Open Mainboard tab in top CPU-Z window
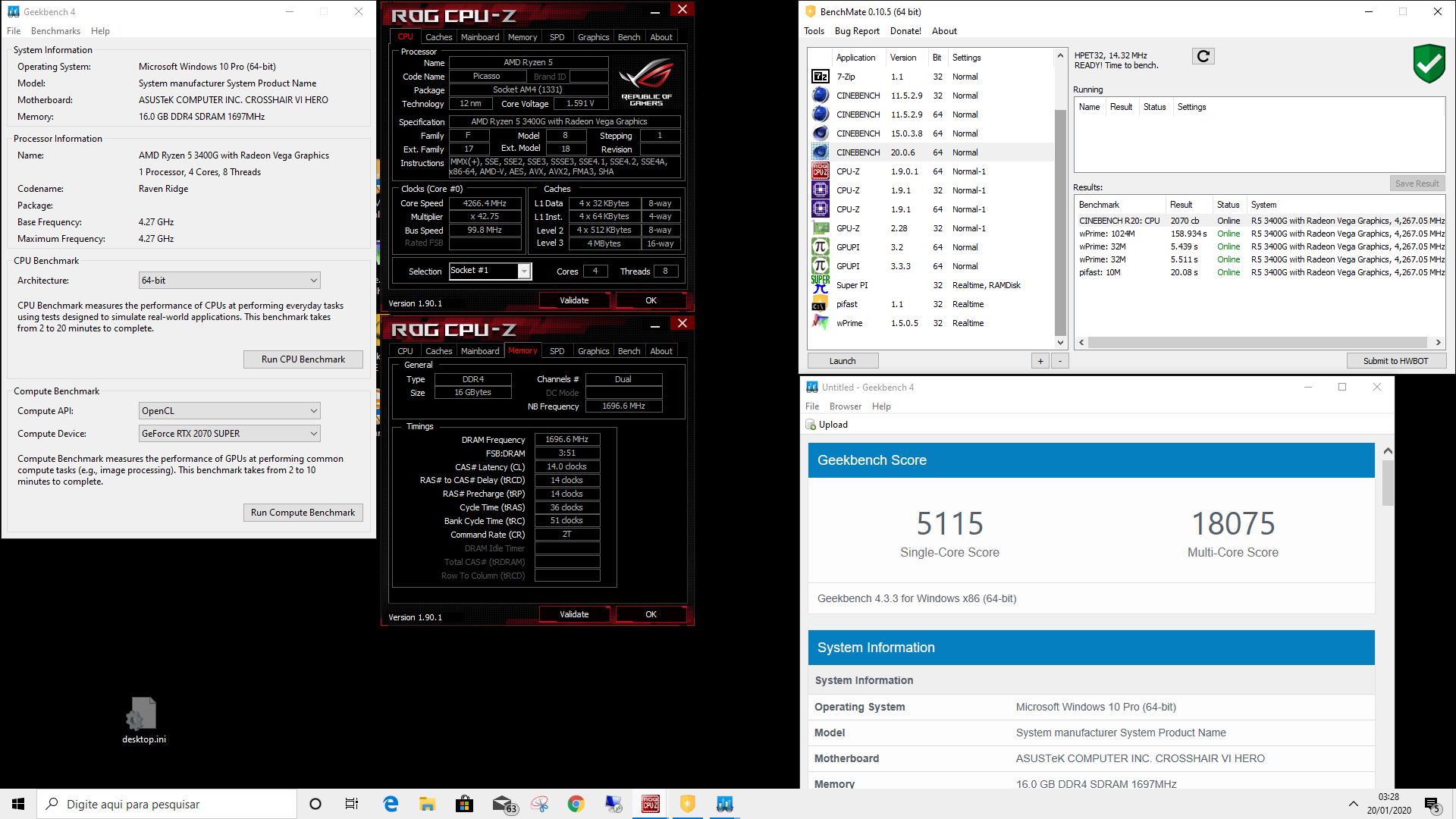 coord(480,37)
